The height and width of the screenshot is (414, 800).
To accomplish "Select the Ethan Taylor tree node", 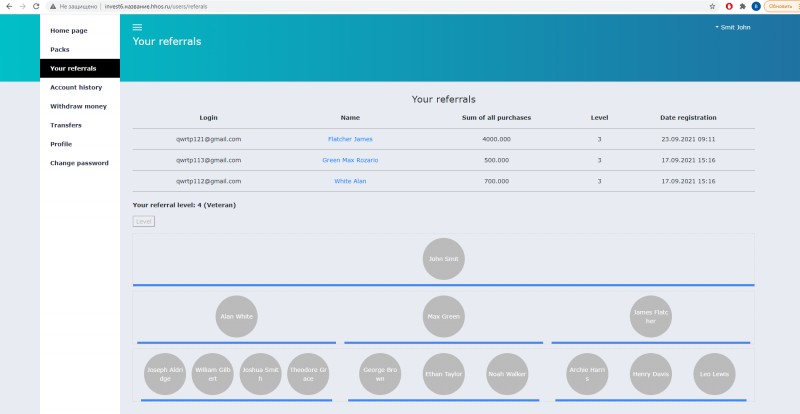I will coord(443,374).
